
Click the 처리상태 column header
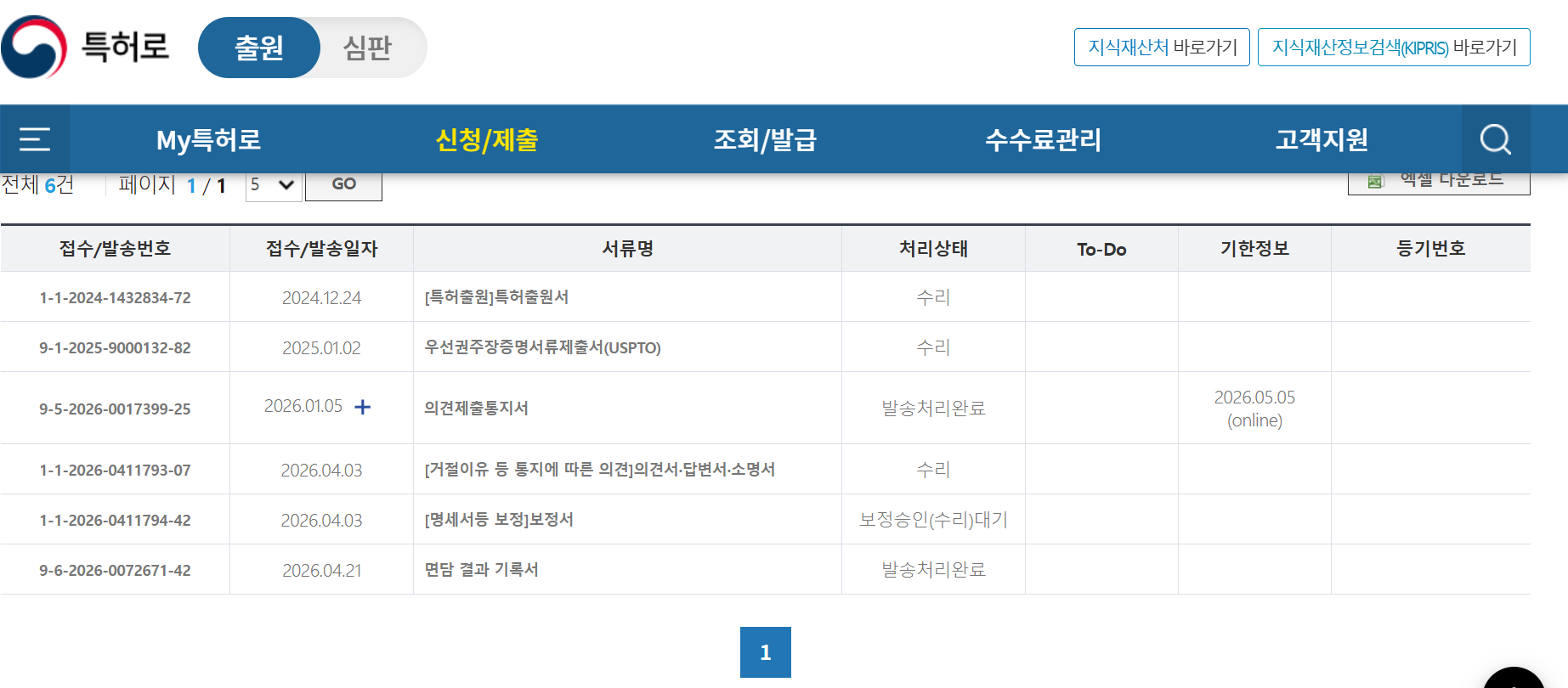933,248
